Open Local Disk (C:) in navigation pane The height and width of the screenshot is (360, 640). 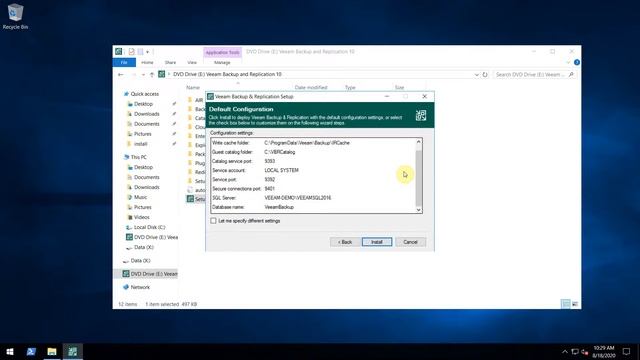(149, 227)
